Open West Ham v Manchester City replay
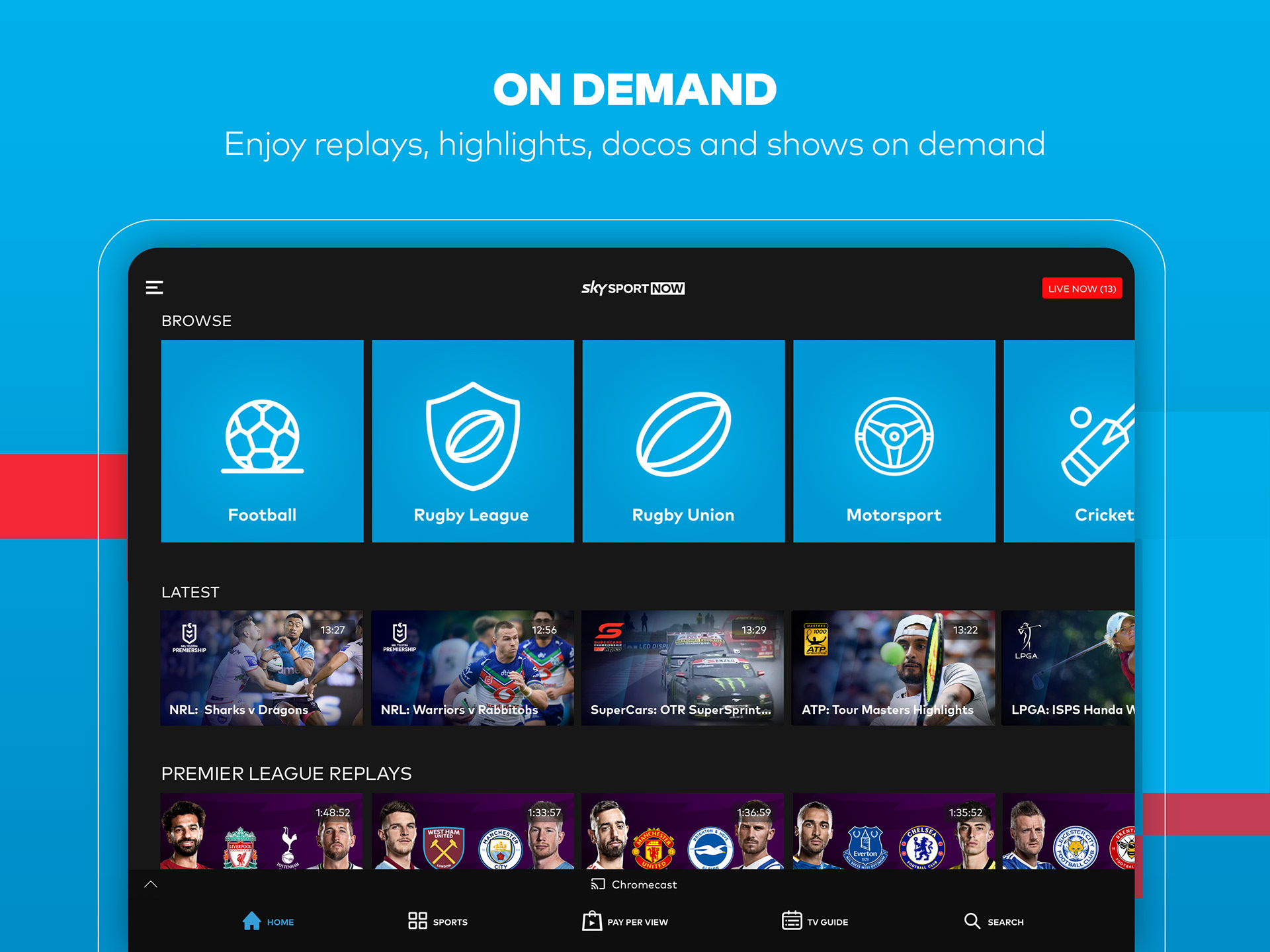Screen dimensions: 1270x952 pyautogui.click(x=472, y=831)
